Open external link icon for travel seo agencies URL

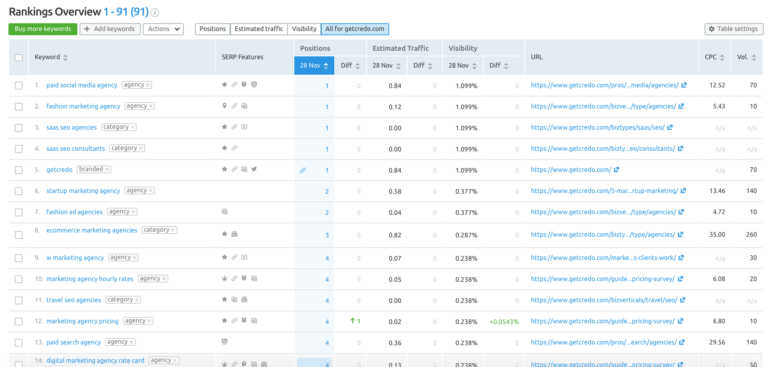683,300
